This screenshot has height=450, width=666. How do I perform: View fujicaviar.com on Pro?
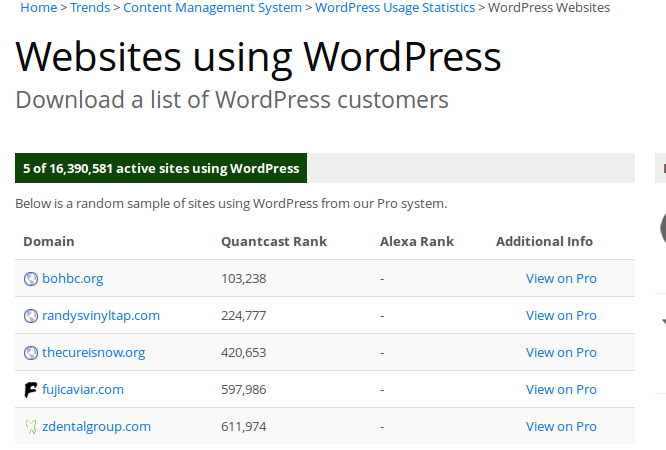(x=561, y=390)
